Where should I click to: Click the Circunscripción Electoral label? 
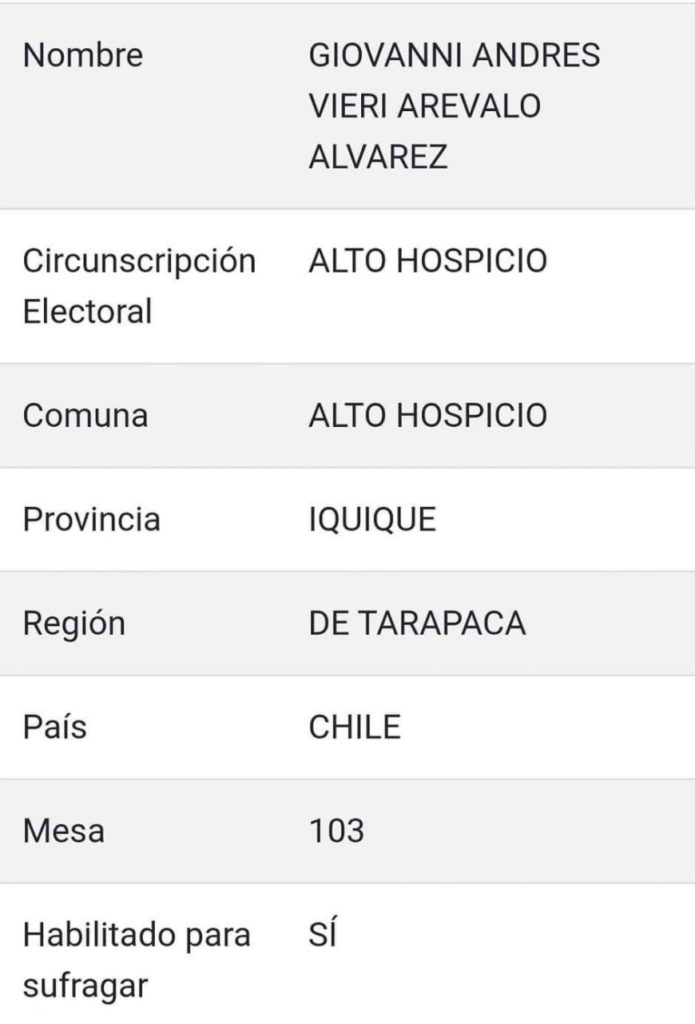tap(139, 286)
